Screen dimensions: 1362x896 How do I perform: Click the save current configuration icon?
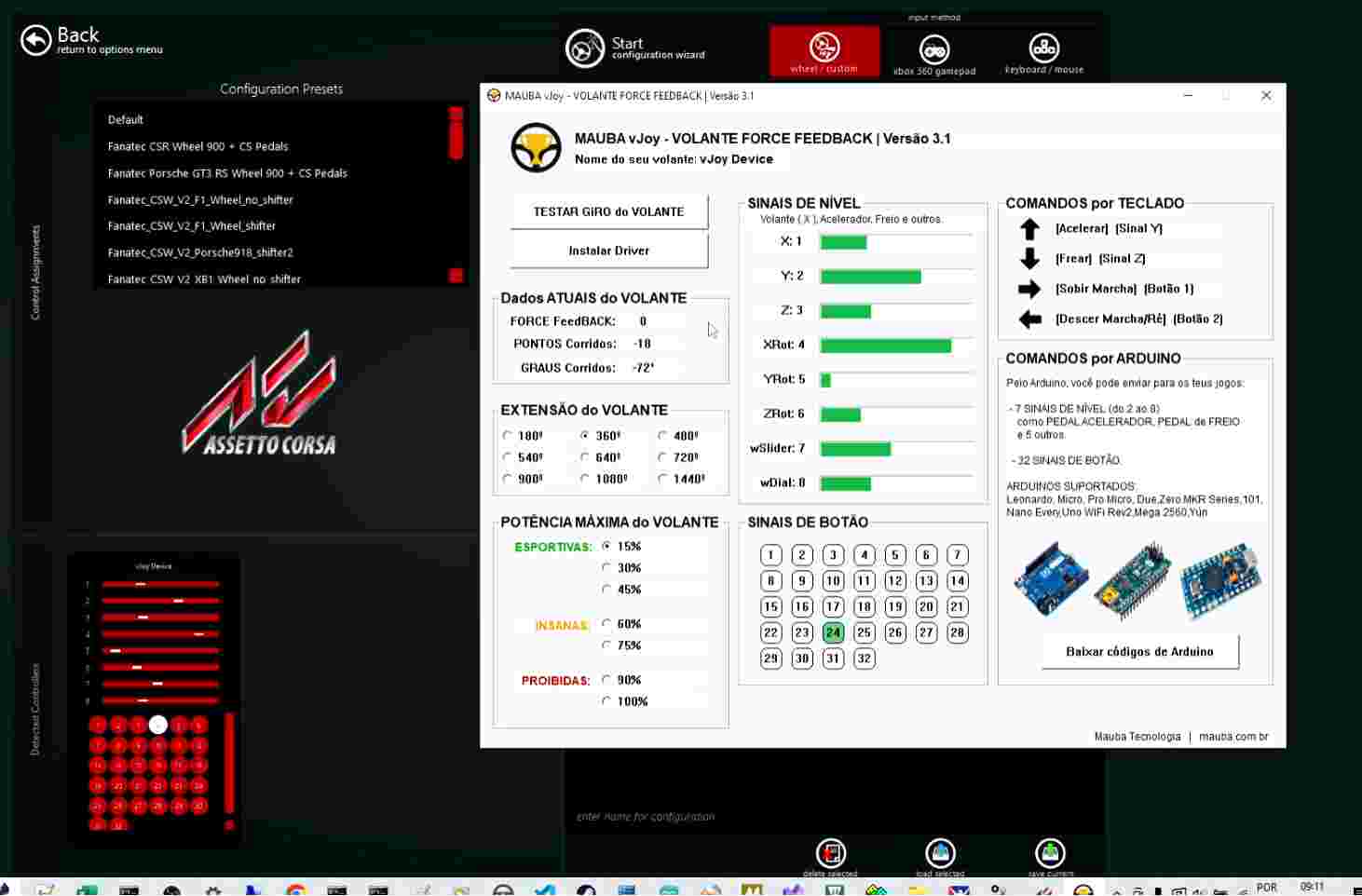[1050, 853]
